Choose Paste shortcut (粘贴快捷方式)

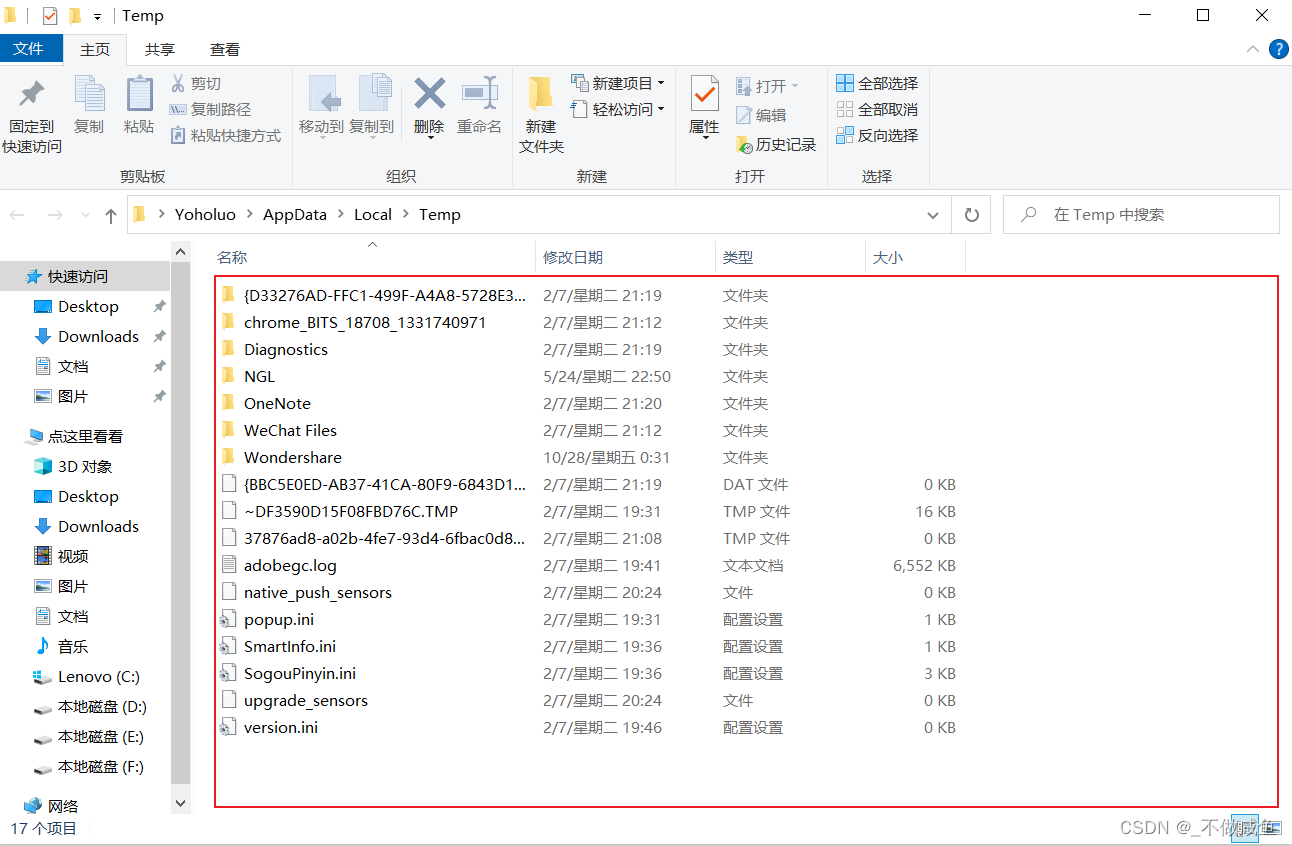tap(225, 136)
